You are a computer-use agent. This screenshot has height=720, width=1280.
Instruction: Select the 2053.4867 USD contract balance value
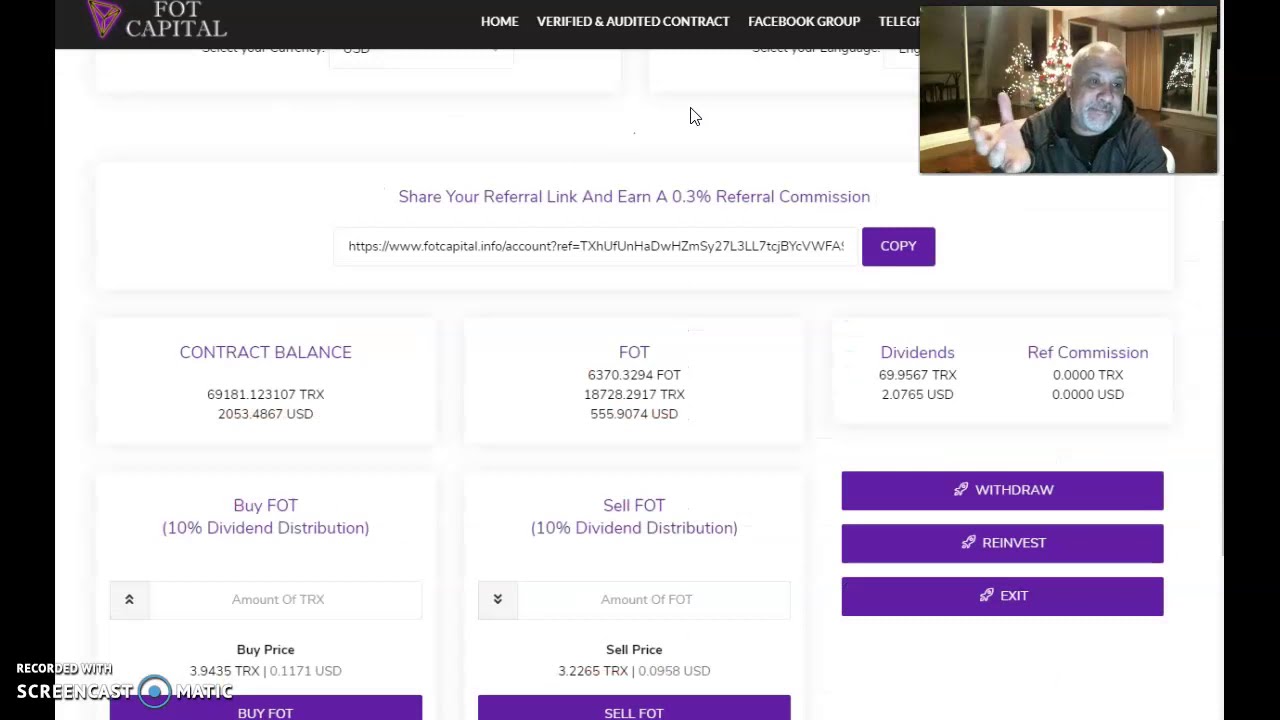pyautogui.click(x=266, y=414)
